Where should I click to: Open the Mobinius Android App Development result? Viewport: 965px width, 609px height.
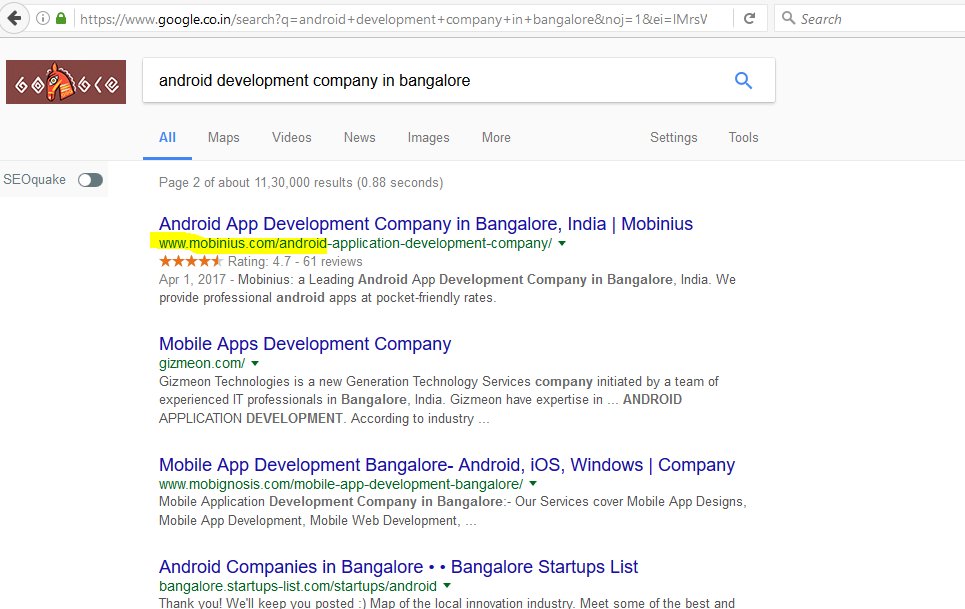424,223
